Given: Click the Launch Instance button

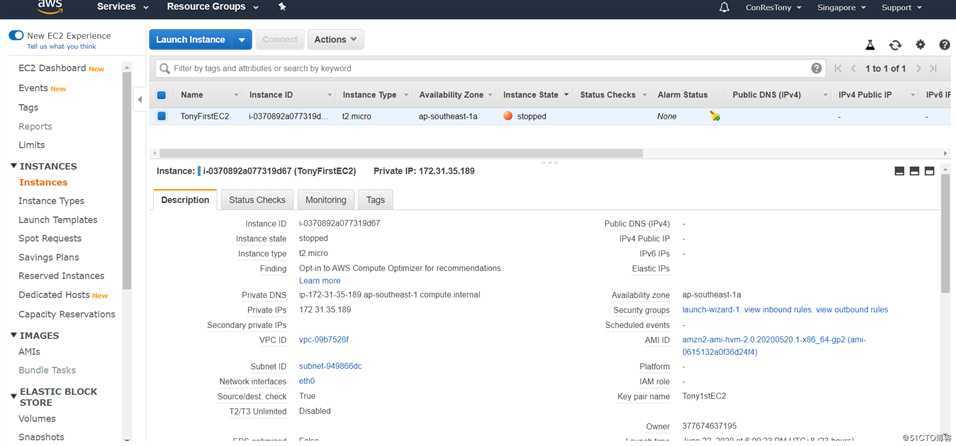Looking at the screenshot, I should (x=191, y=40).
